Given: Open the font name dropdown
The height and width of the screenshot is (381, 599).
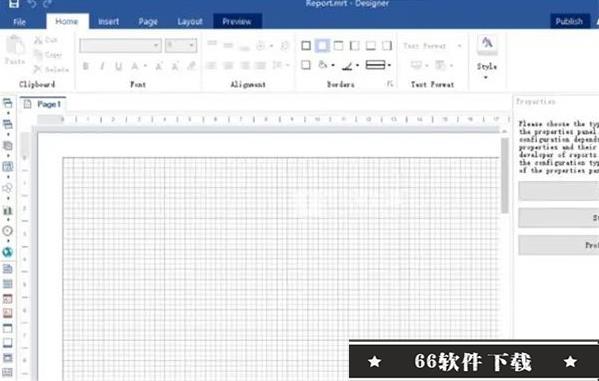Looking at the screenshot, I should point(120,45).
